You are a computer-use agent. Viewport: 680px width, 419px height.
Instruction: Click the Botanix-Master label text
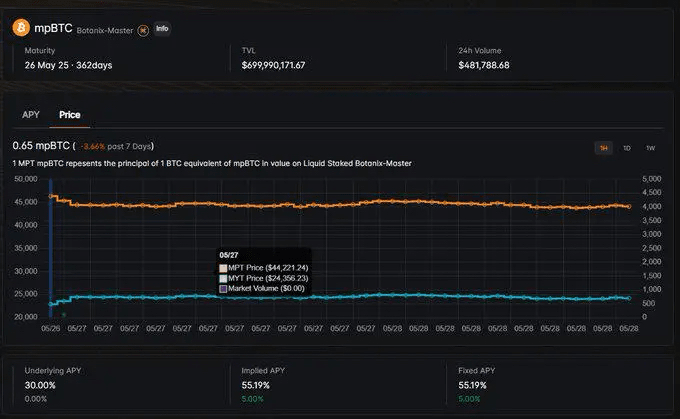click(x=107, y=30)
